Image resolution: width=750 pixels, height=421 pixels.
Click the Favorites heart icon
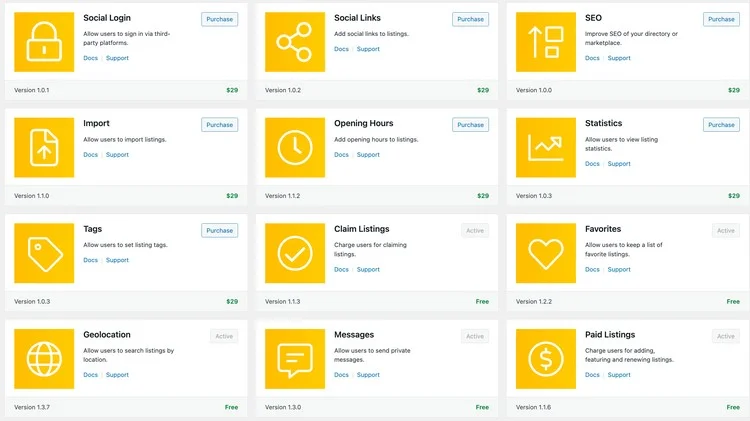pos(546,253)
